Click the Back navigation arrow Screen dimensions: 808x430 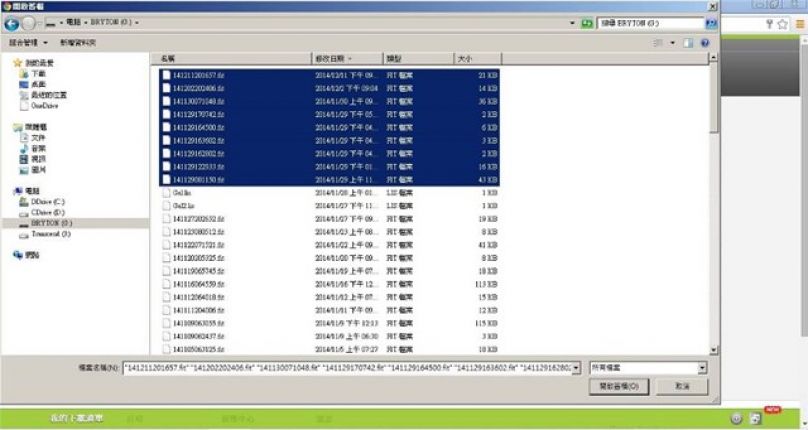pos(11,22)
